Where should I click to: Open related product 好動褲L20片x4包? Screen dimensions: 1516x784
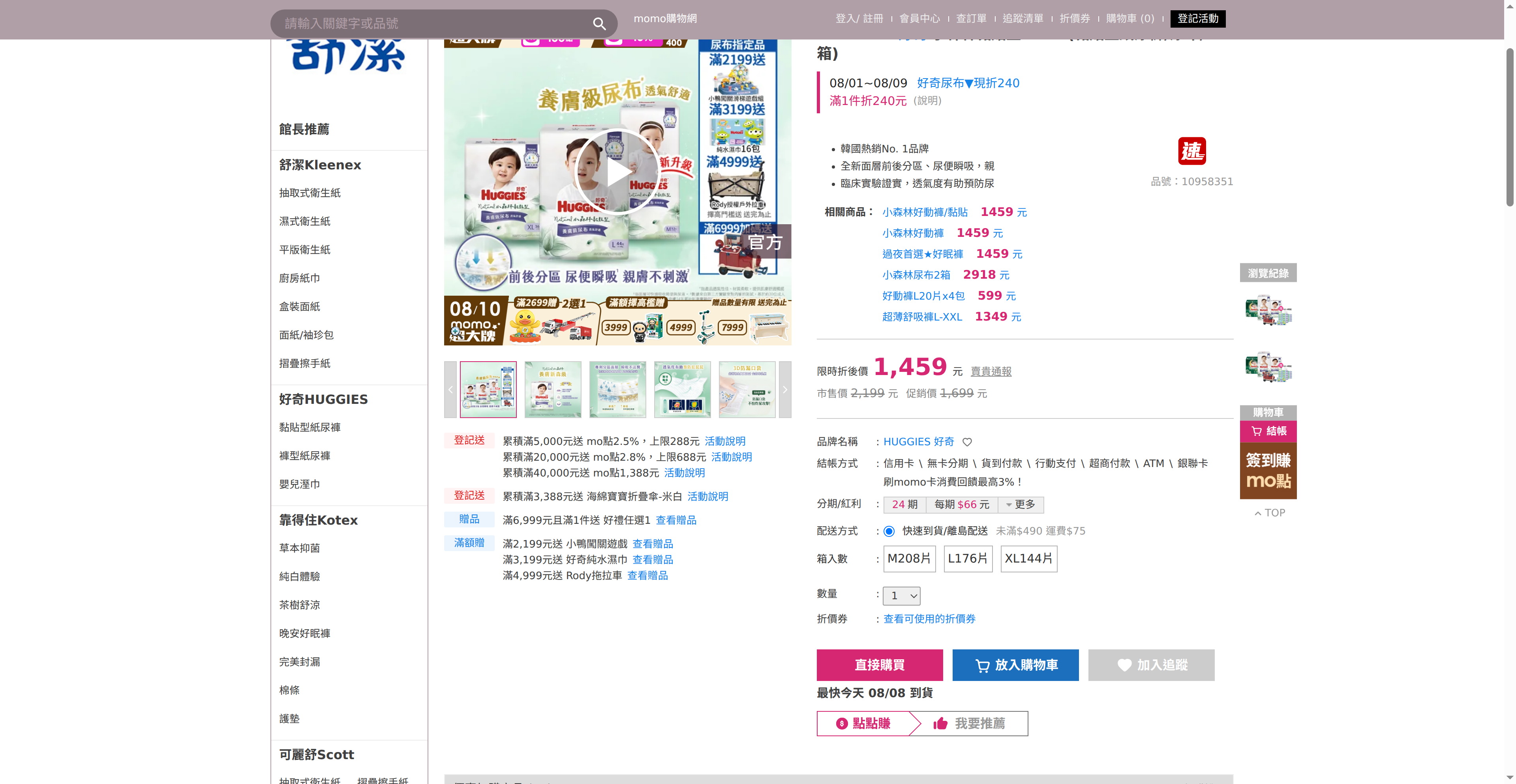pyautogui.click(x=923, y=296)
